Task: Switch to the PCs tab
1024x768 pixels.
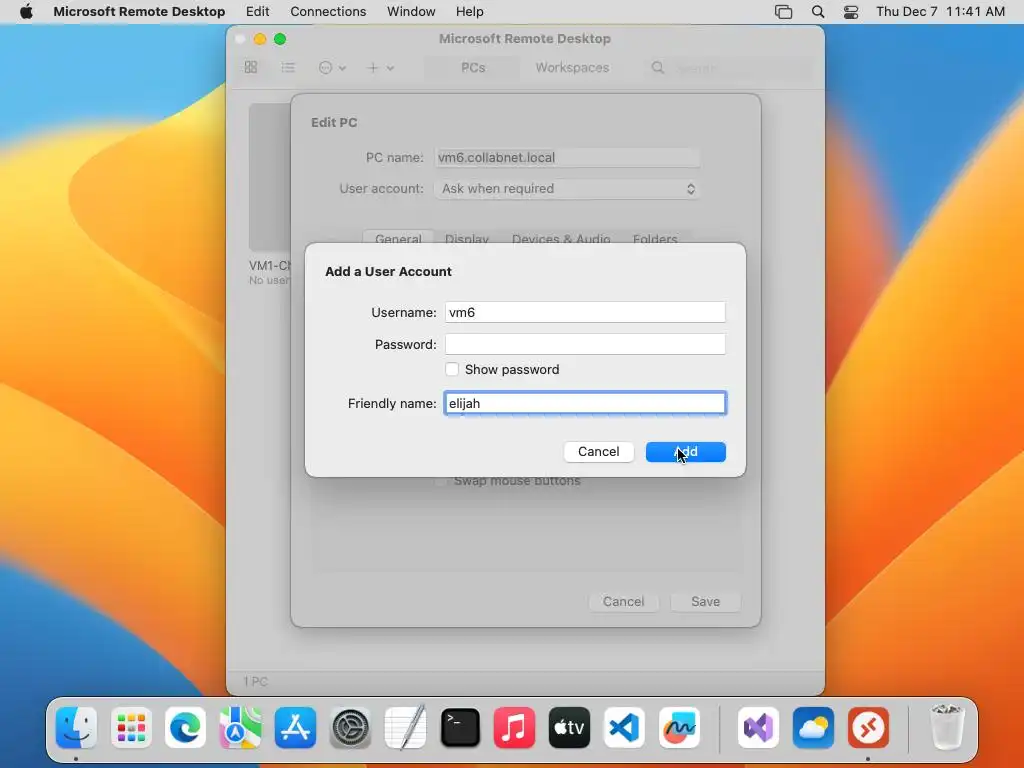Action: [x=473, y=67]
